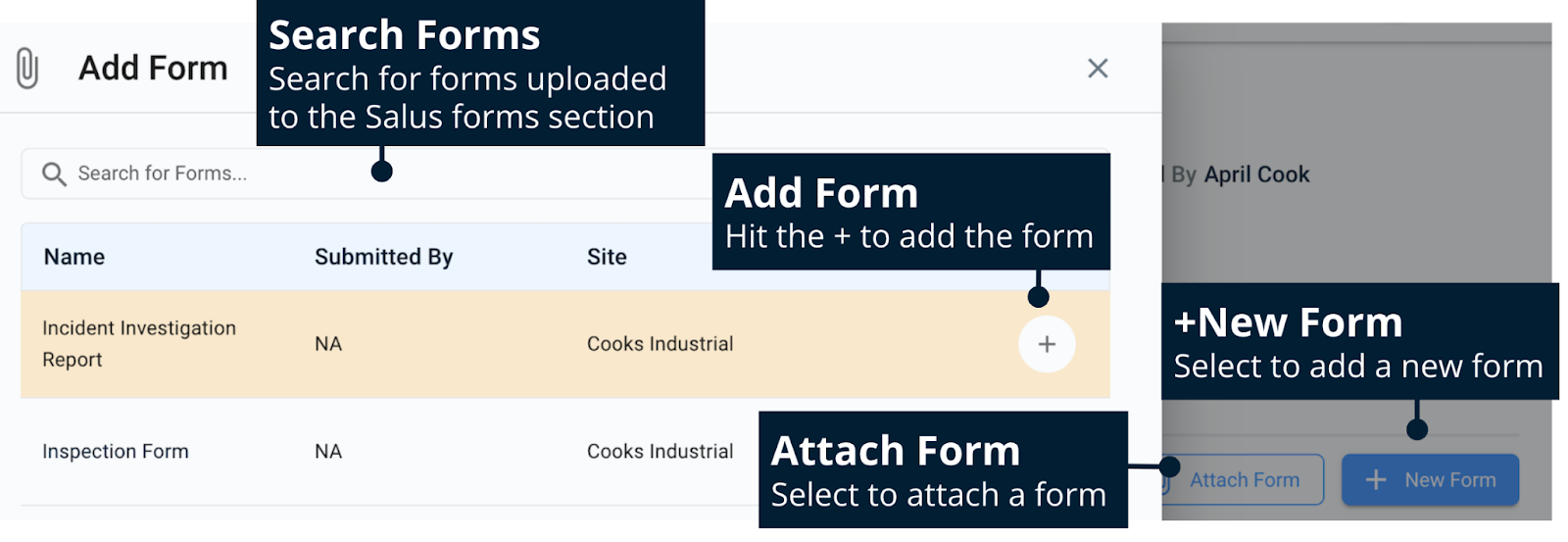Sort by the Name column header
This screenshot has height=542, width=1568.
coord(74,257)
